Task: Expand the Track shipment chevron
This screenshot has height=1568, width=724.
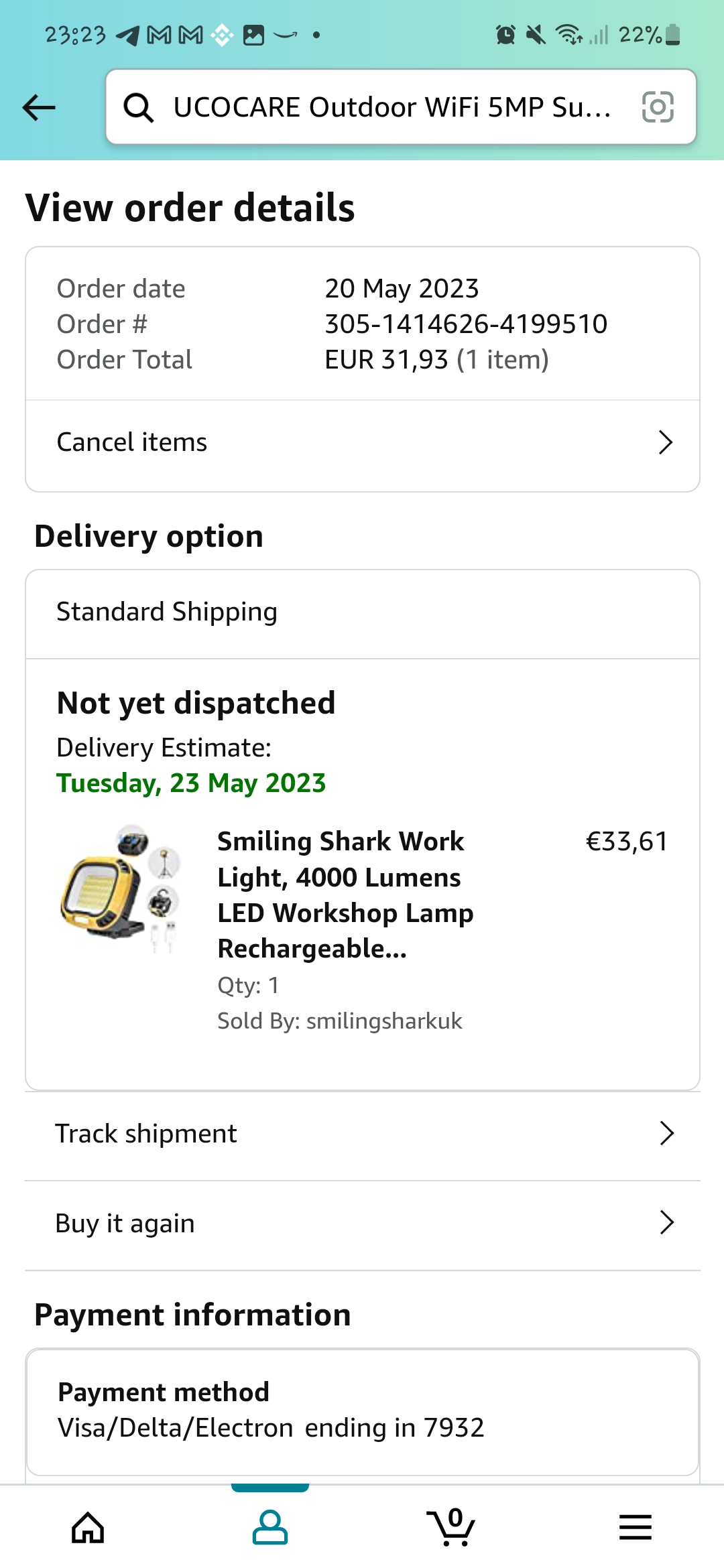Action: [x=666, y=1134]
